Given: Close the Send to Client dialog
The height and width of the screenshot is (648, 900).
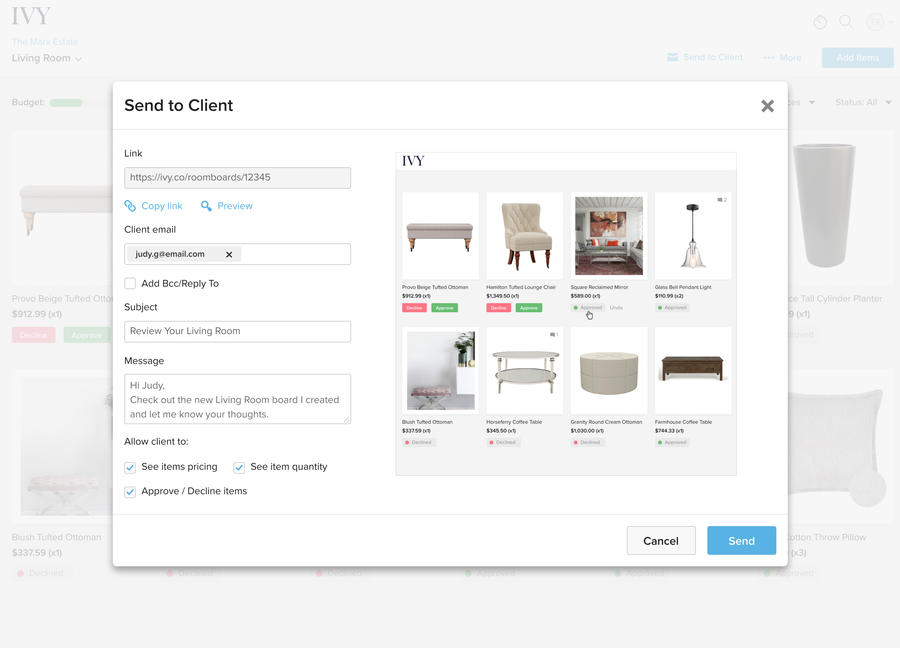Looking at the screenshot, I should (767, 106).
